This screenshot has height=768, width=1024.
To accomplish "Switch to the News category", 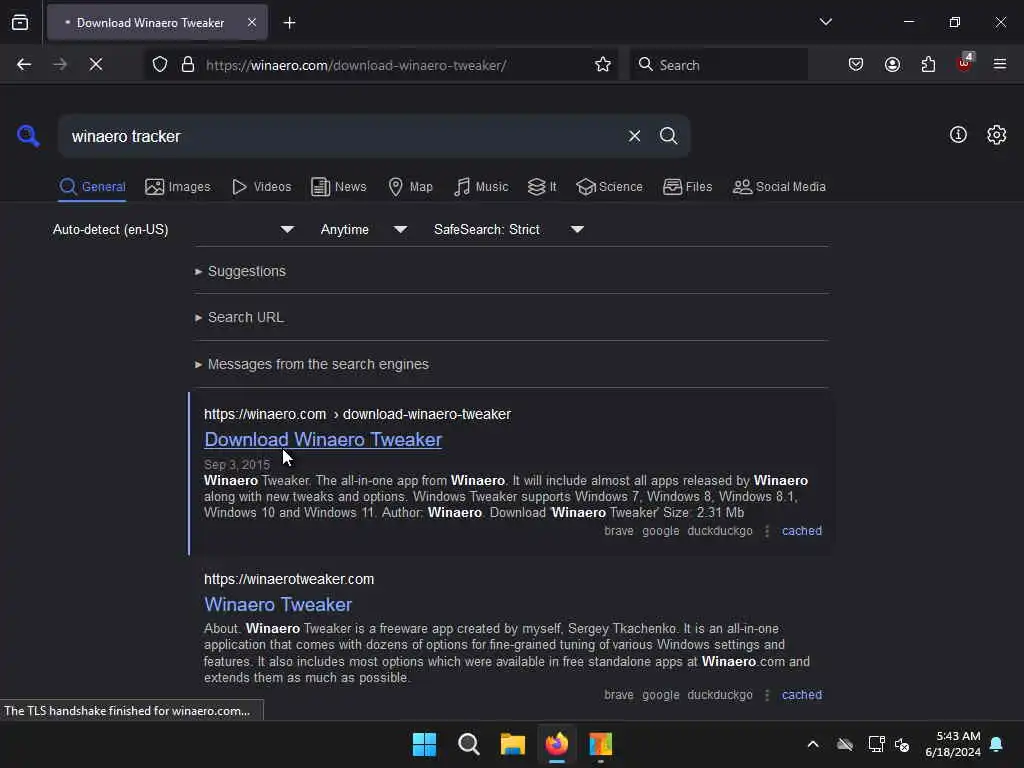I will [338, 187].
